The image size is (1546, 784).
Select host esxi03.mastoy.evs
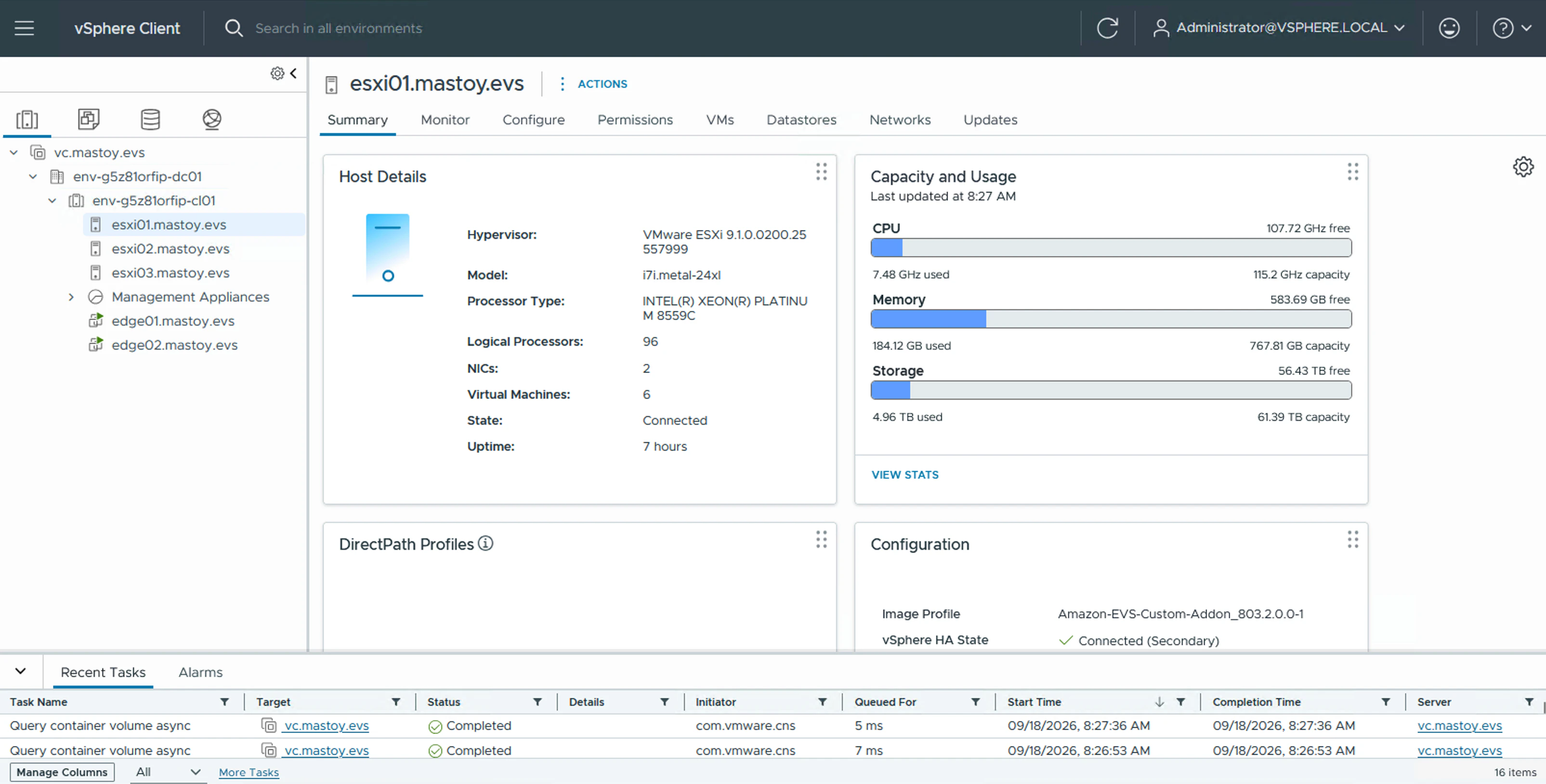170,273
